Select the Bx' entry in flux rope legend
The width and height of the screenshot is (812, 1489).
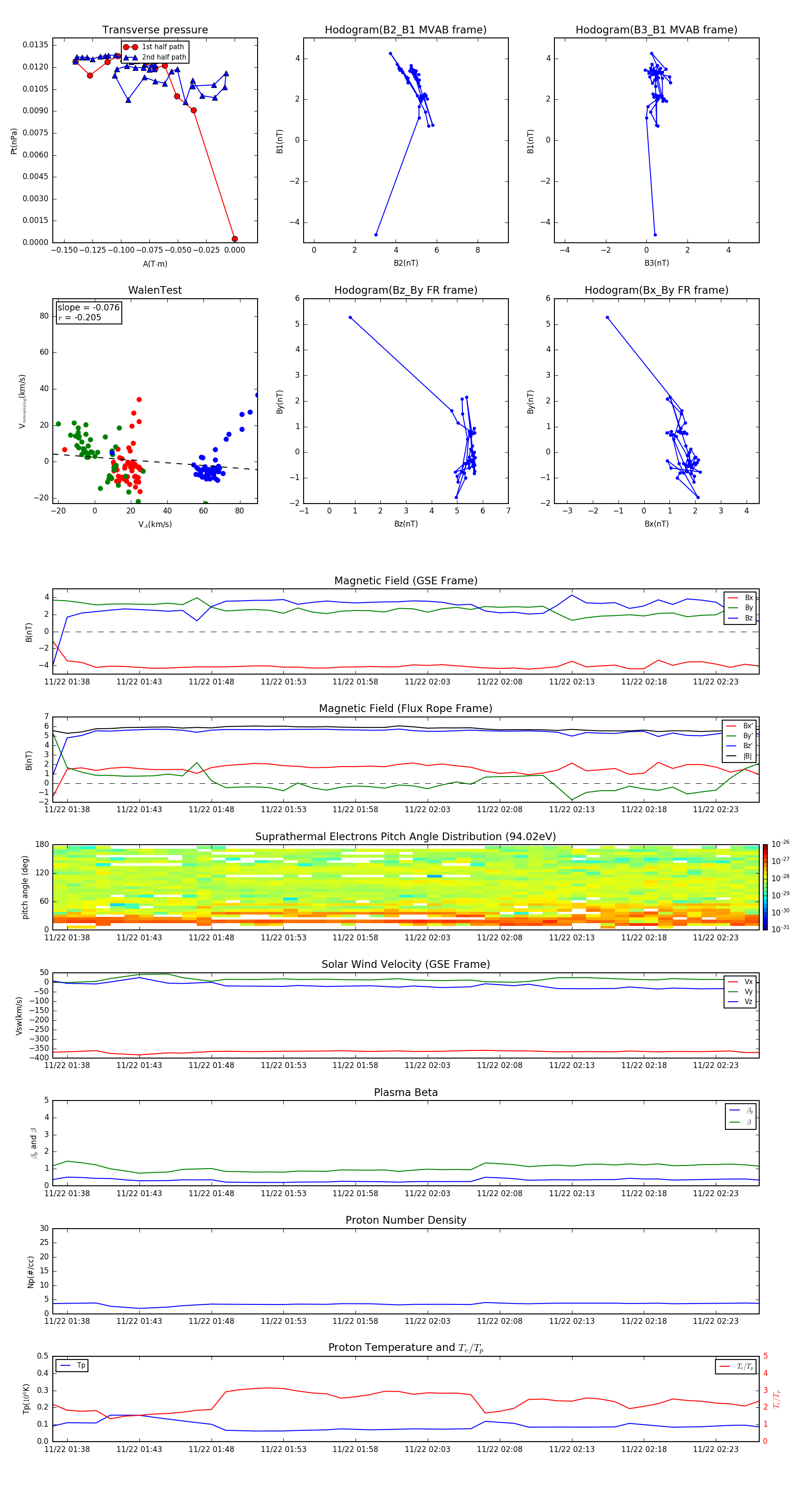pos(740,726)
